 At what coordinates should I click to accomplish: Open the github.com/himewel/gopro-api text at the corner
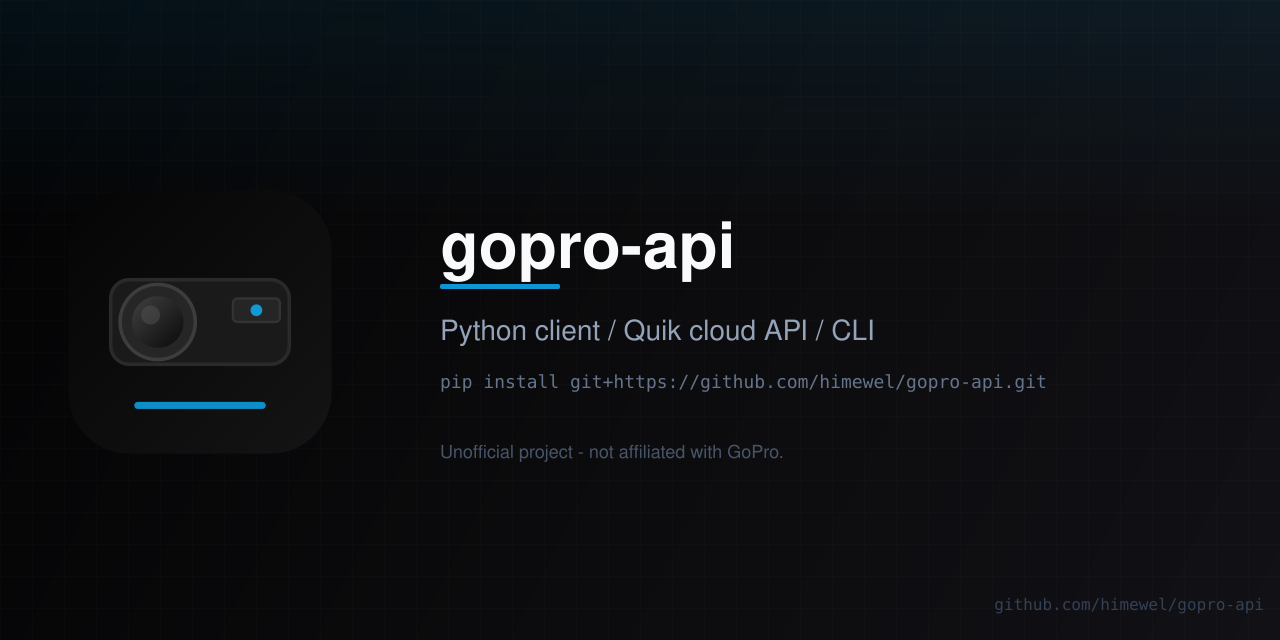tap(1128, 605)
